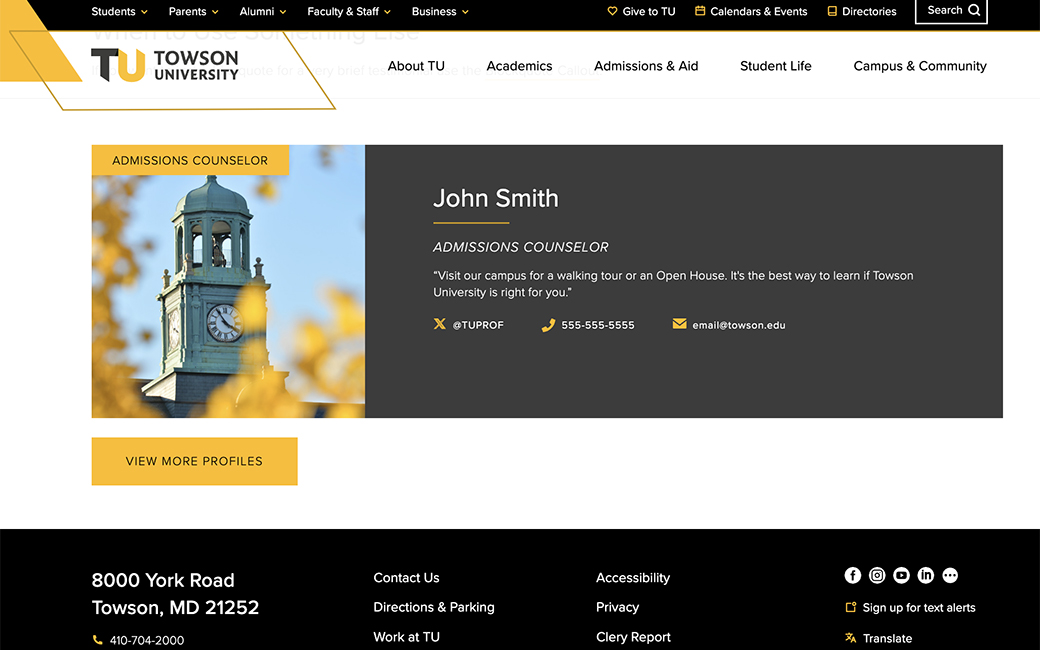The width and height of the screenshot is (1040, 650).
Task: Open TU's Instagram icon in footer
Action: point(877,575)
